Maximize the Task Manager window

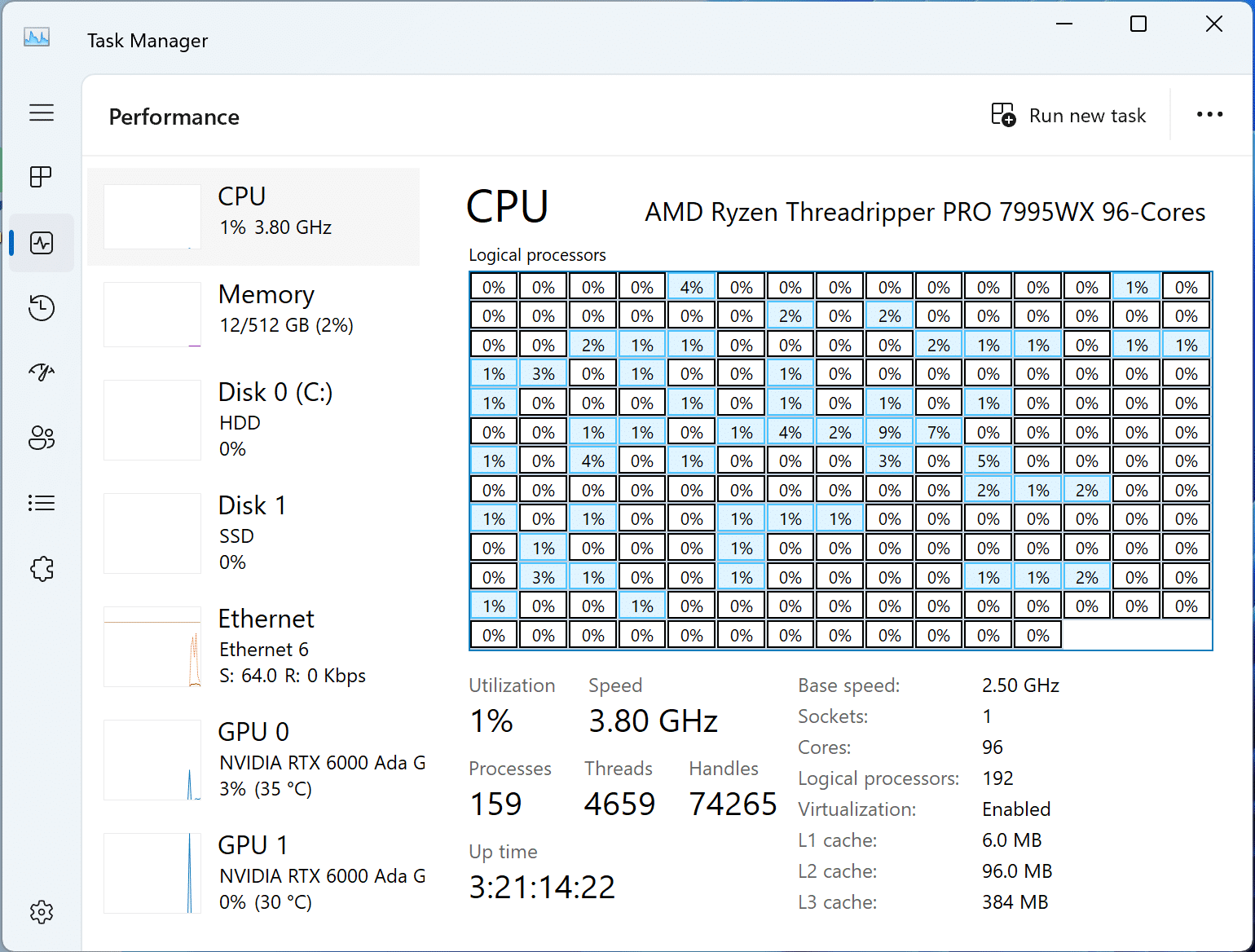click(x=1138, y=24)
